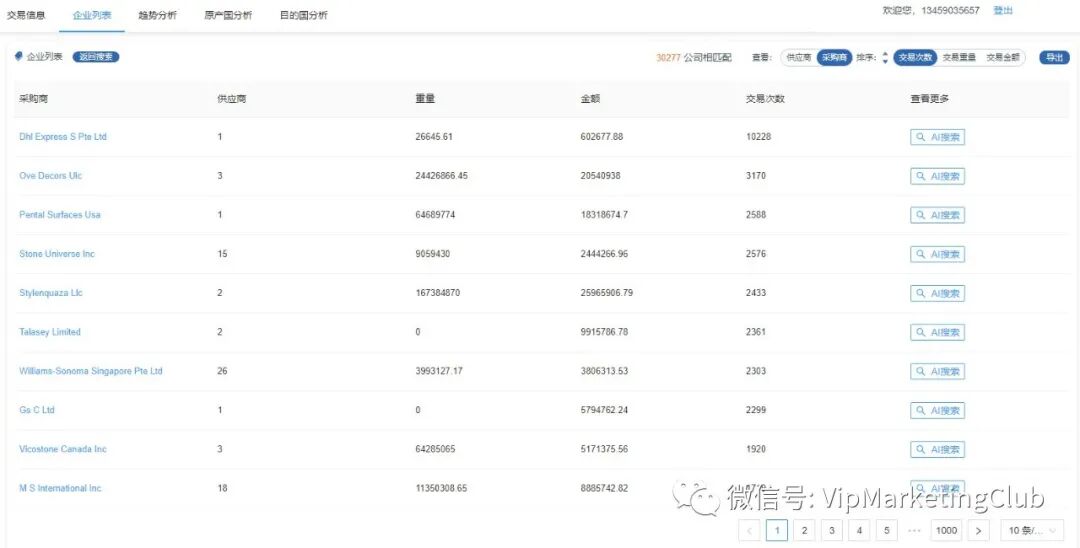Click AI搜索 for Dhl Express S Pte Ltd
Image resolution: width=1080 pixels, height=548 pixels.
[937, 137]
